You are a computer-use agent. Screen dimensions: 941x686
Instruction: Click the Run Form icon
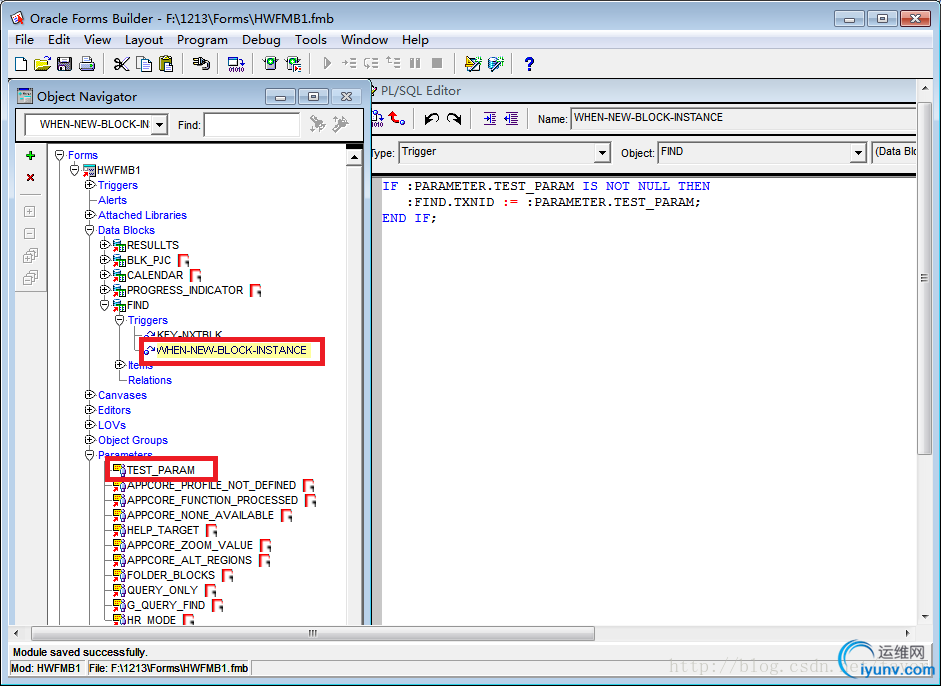pyautogui.click(x=271, y=64)
